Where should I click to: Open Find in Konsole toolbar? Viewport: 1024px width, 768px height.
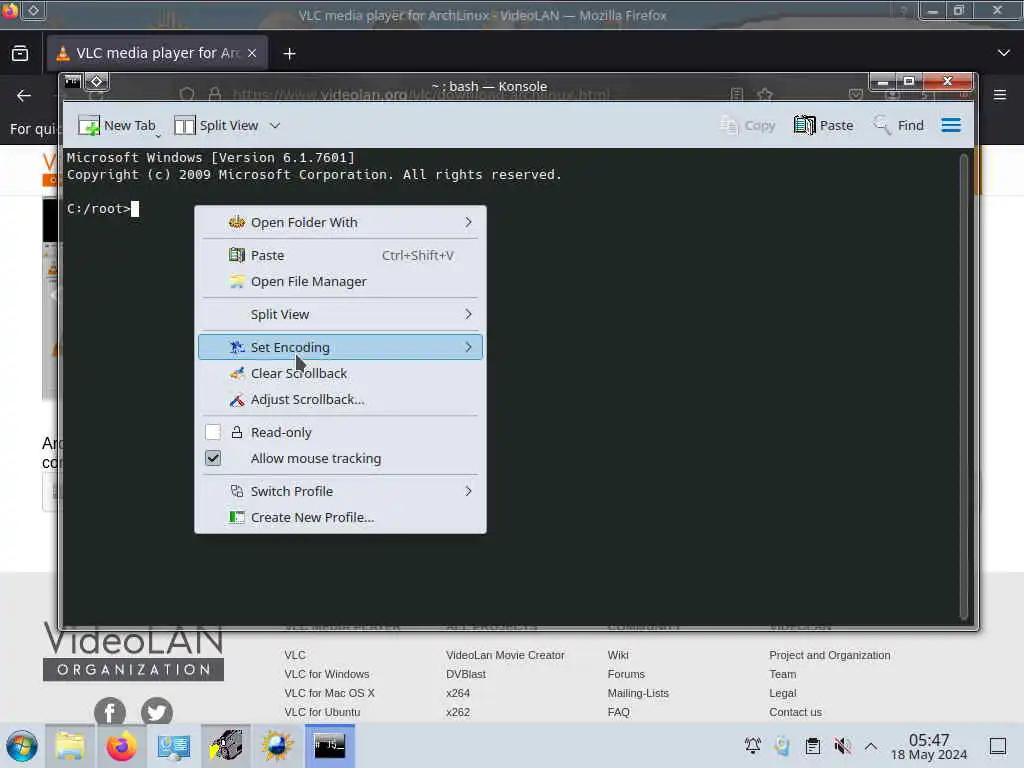point(899,125)
